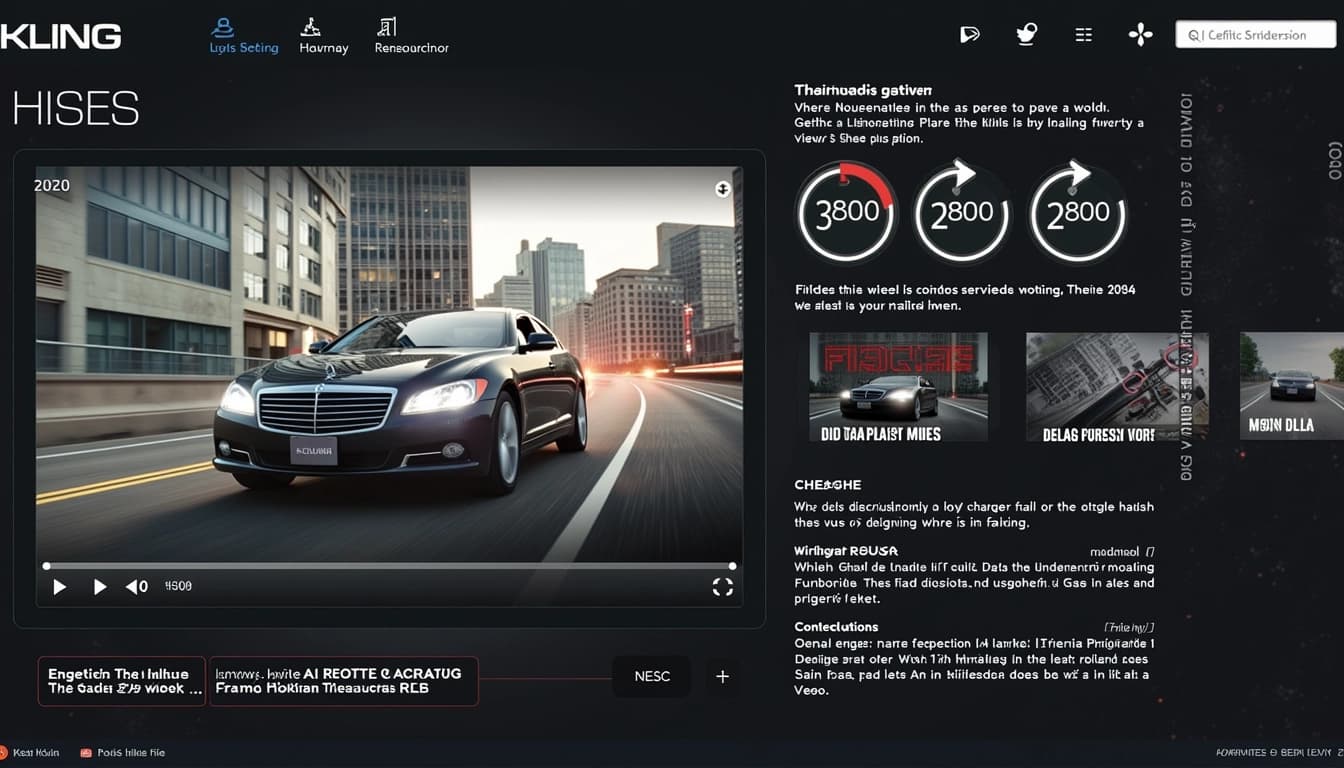The width and height of the screenshot is (1344, 768).
Task: Toggle playback with the second play control
Action: point(99,586)
